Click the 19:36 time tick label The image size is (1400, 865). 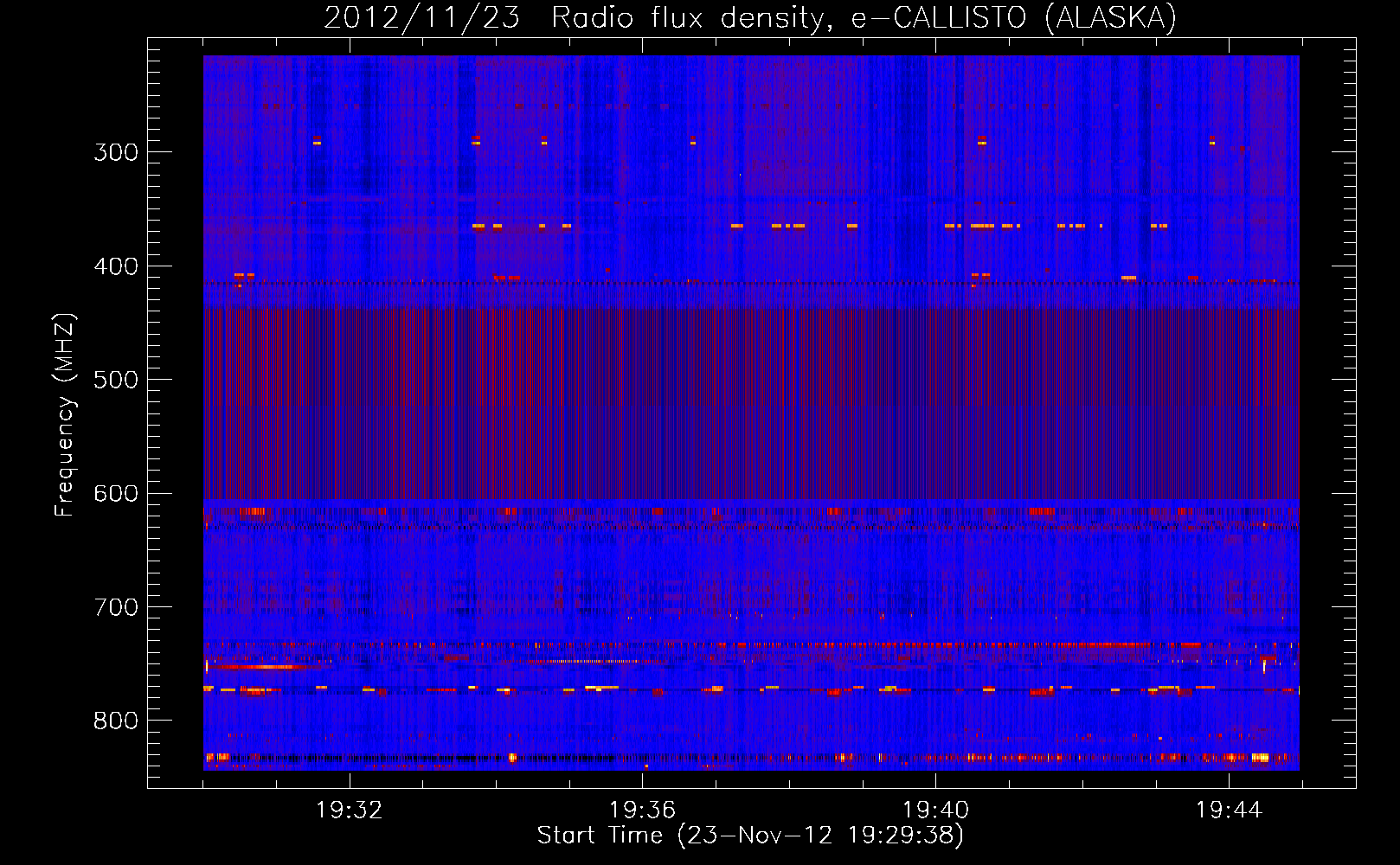[x=642, y=811]
